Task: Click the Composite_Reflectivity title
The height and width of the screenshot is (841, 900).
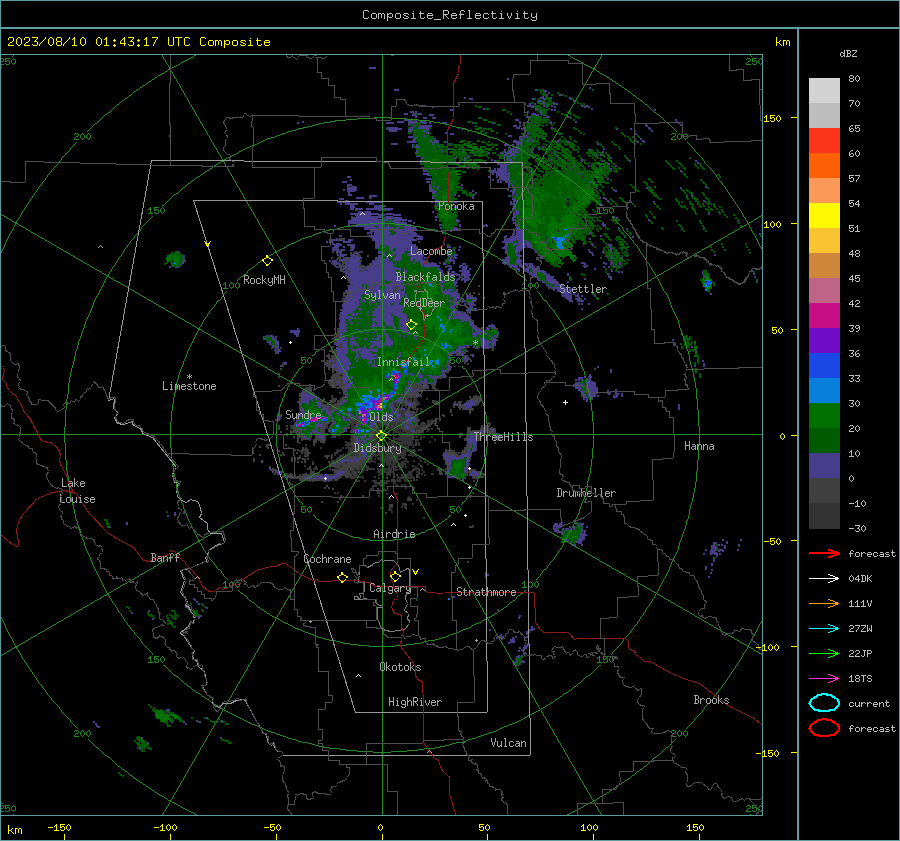Action: click(449, 15)
